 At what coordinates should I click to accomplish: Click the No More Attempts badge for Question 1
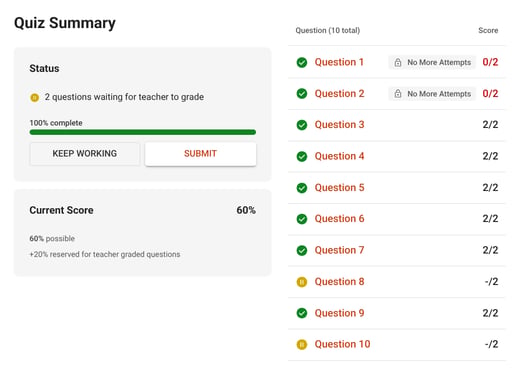pyautogui.click(x=432, y=62)
